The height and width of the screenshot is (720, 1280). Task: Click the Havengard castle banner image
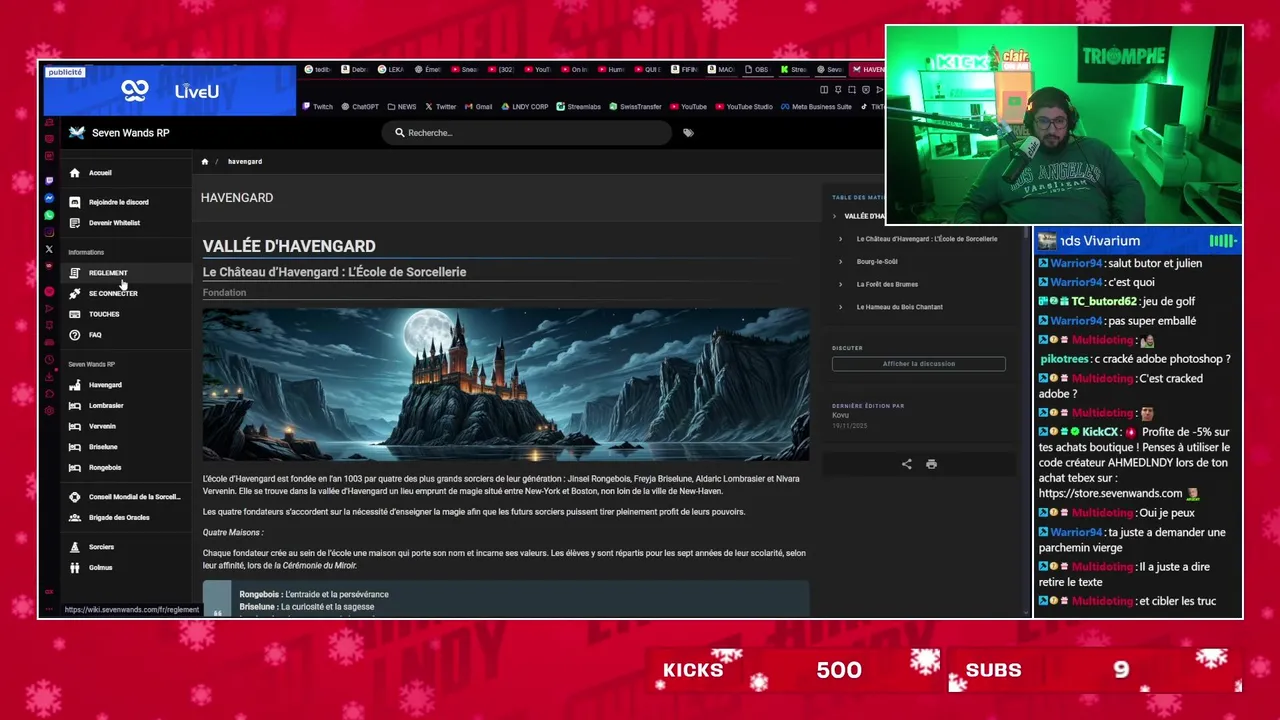point(506,385)
